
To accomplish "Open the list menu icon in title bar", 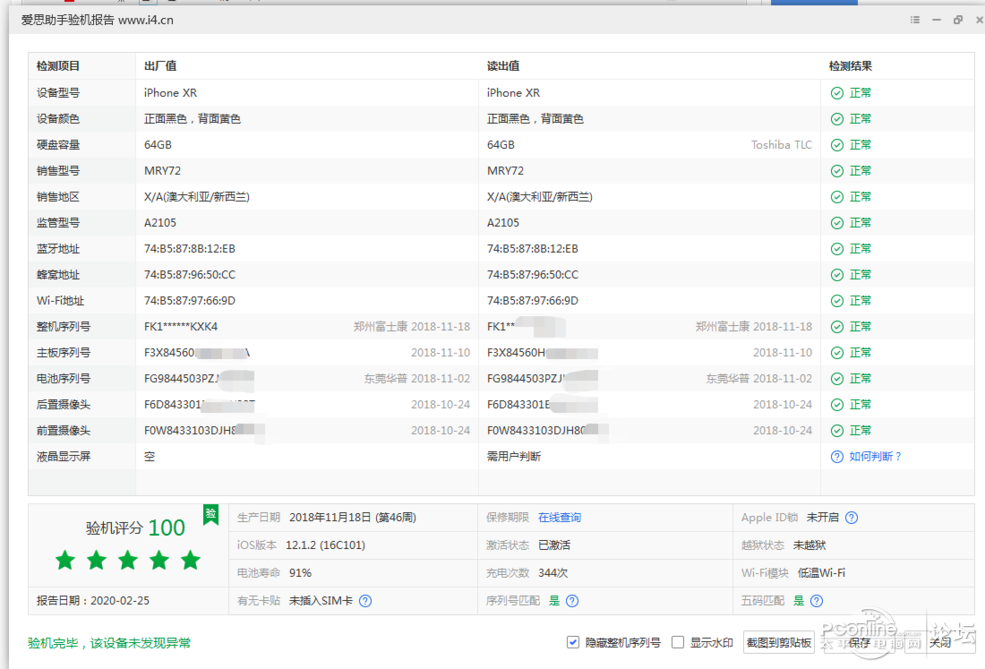I will (x=915, y=20).
